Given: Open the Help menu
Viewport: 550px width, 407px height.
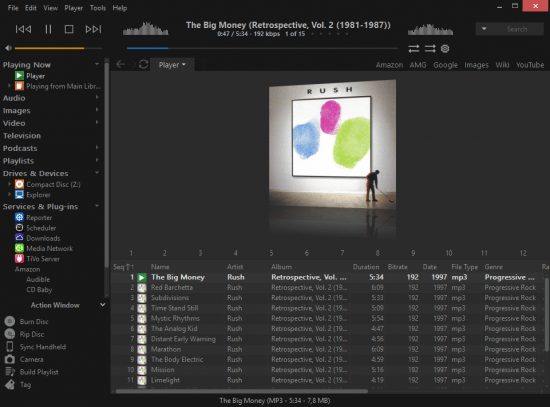Looking at the screenshot, I should click(120, 8).
